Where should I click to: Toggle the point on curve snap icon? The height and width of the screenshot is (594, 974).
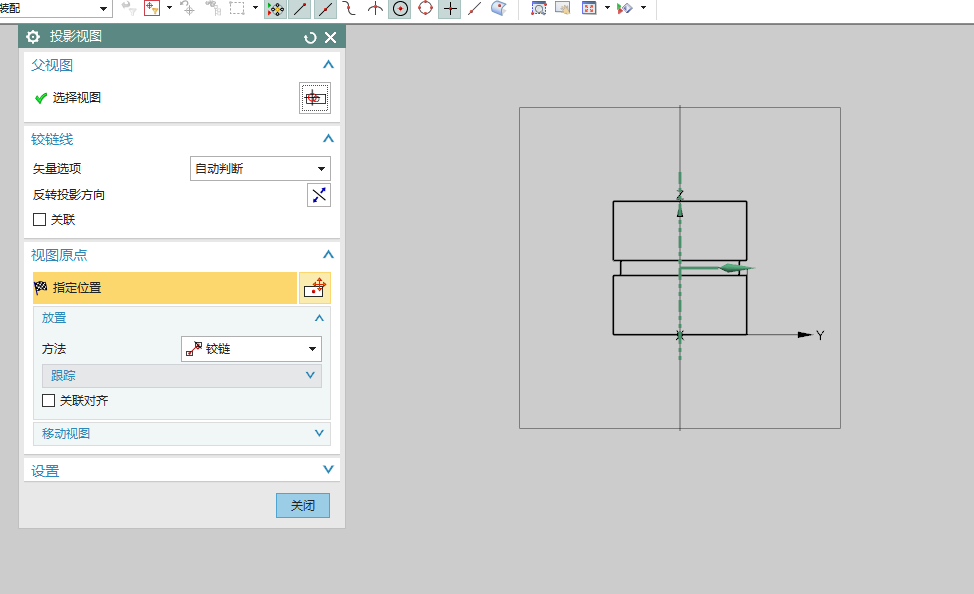pyautogui.click(x=475, y=9)
